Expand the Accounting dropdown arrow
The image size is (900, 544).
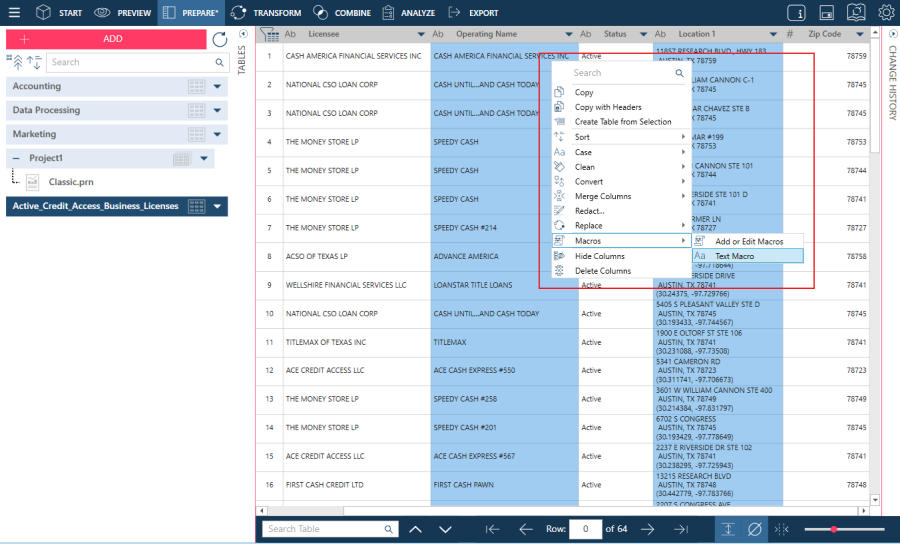(x=217, y=87)
